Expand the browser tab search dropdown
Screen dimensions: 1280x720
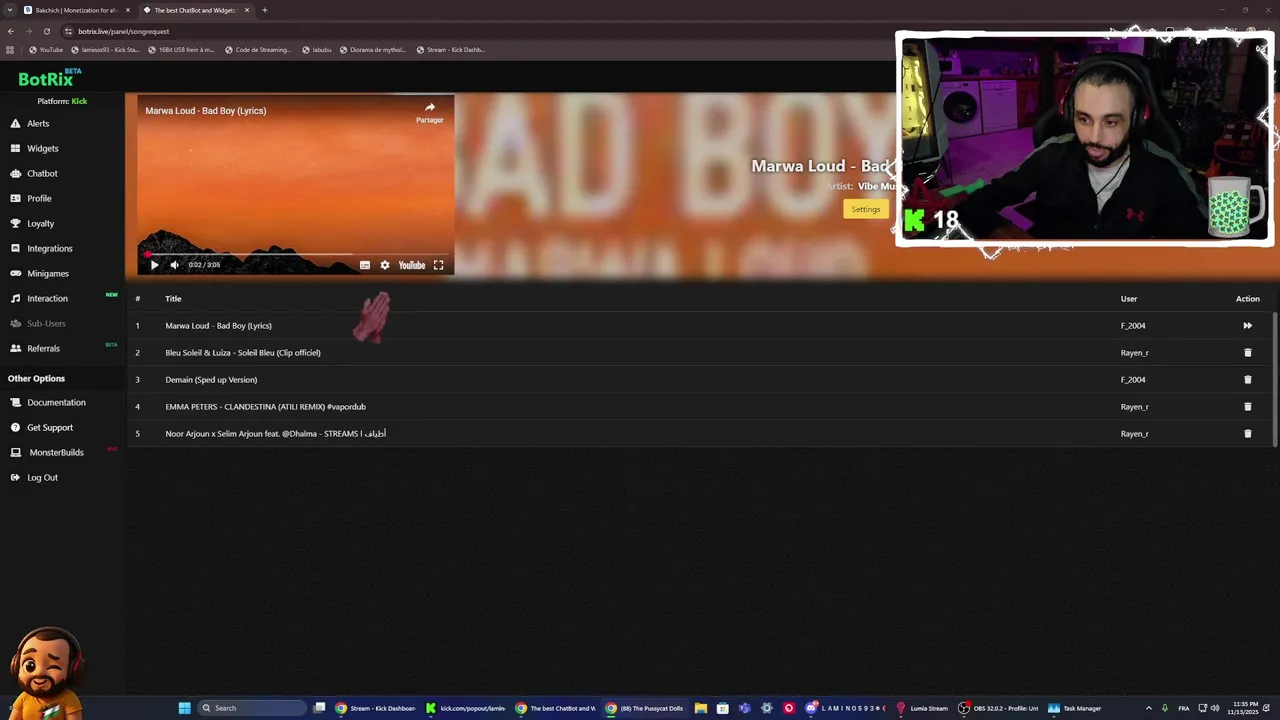[x=10, y=10]
